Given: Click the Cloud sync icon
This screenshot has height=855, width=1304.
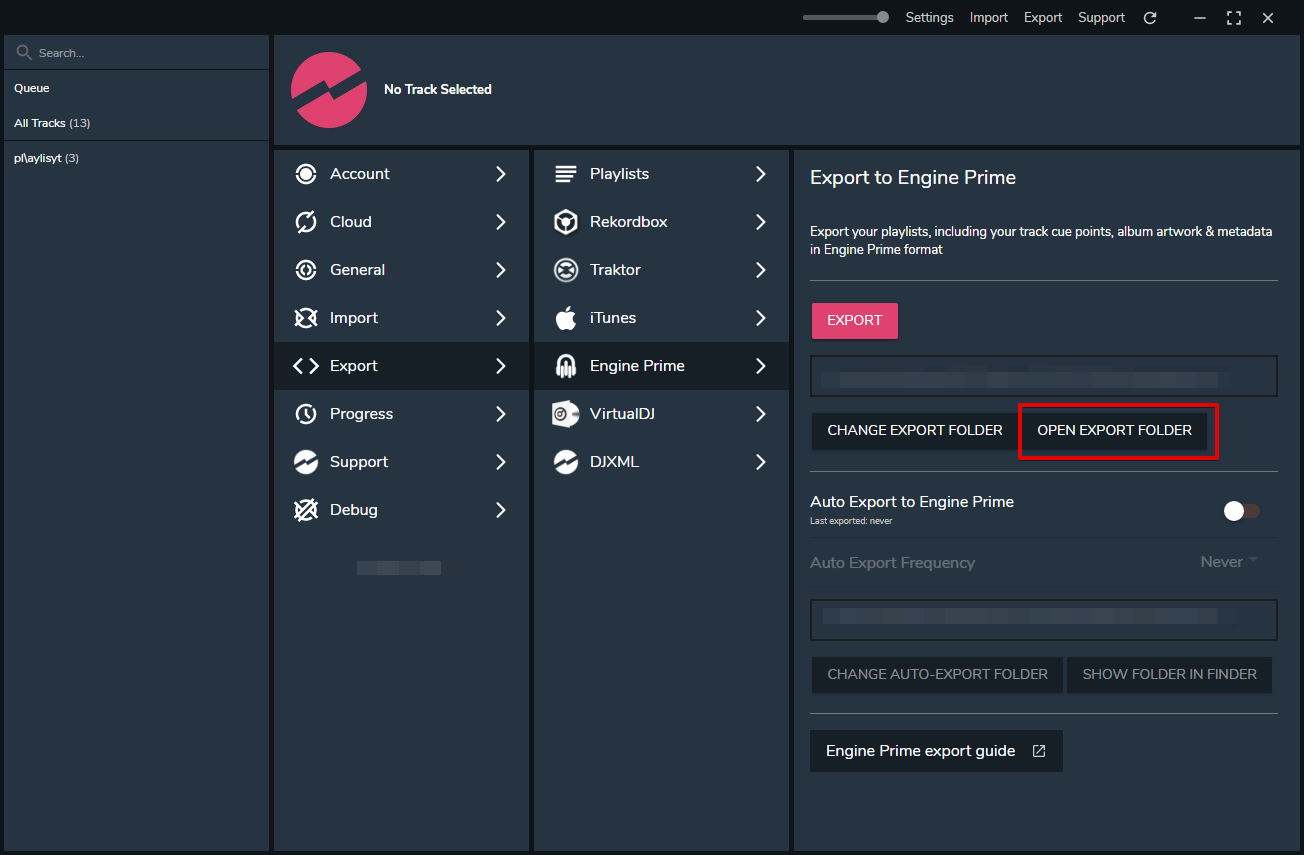Looking at the screenshot, I should [306, 222].
